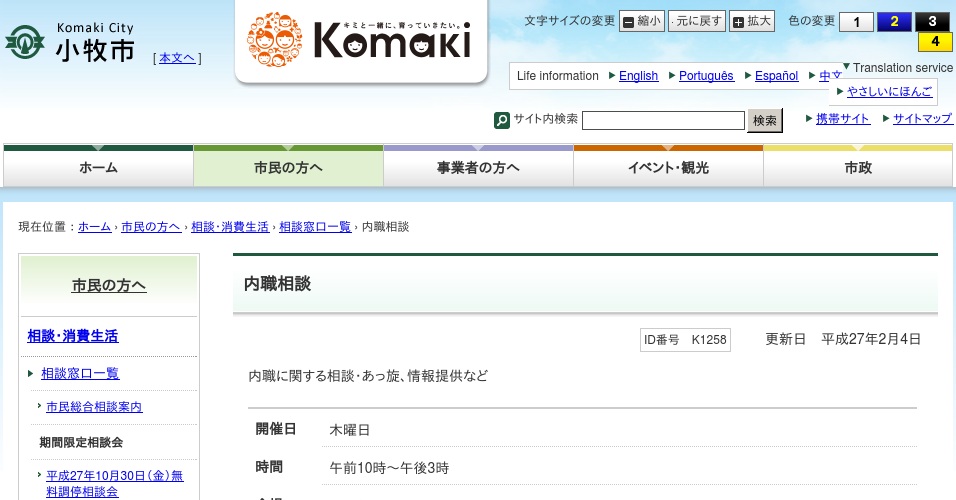Open the English life information link
This screenshot has width=956, height=500.
[x=638, y=76]
